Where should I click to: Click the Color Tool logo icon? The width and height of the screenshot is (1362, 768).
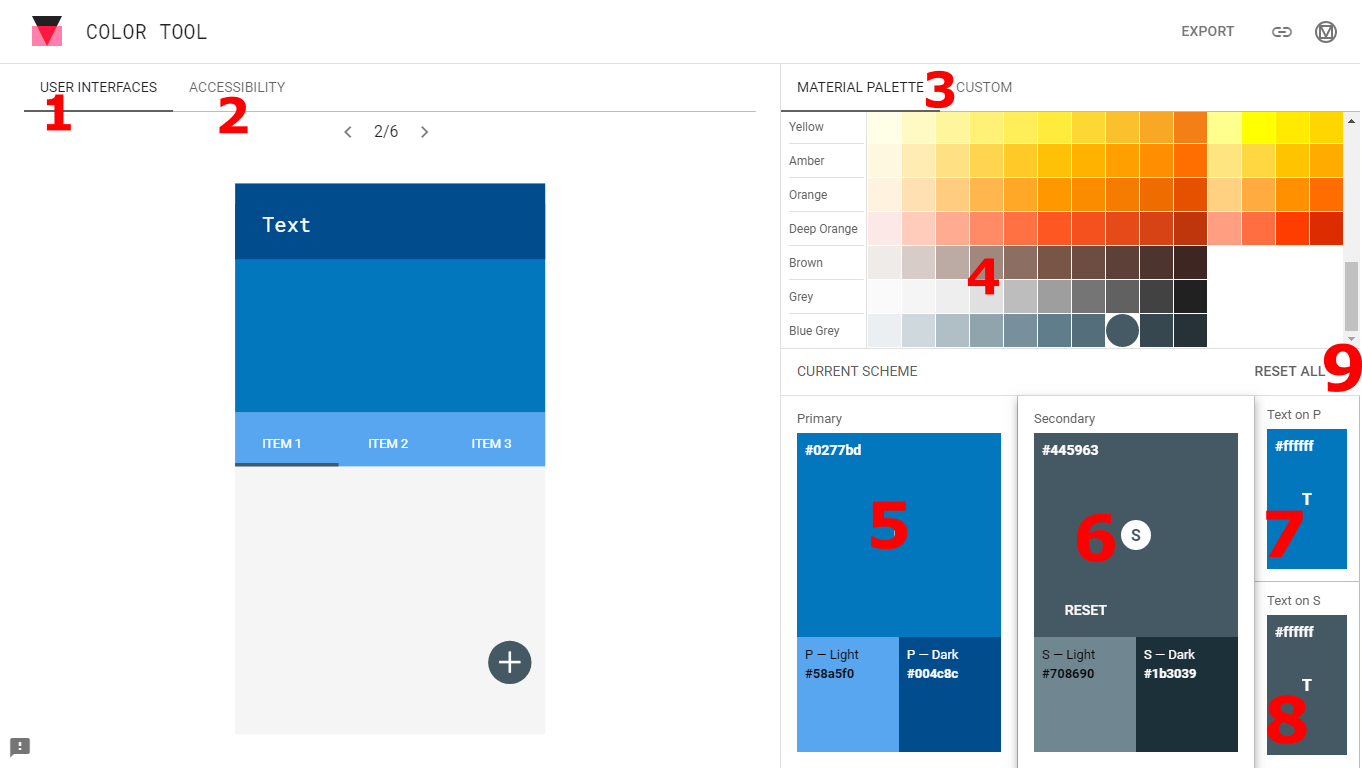pos(46,29)
